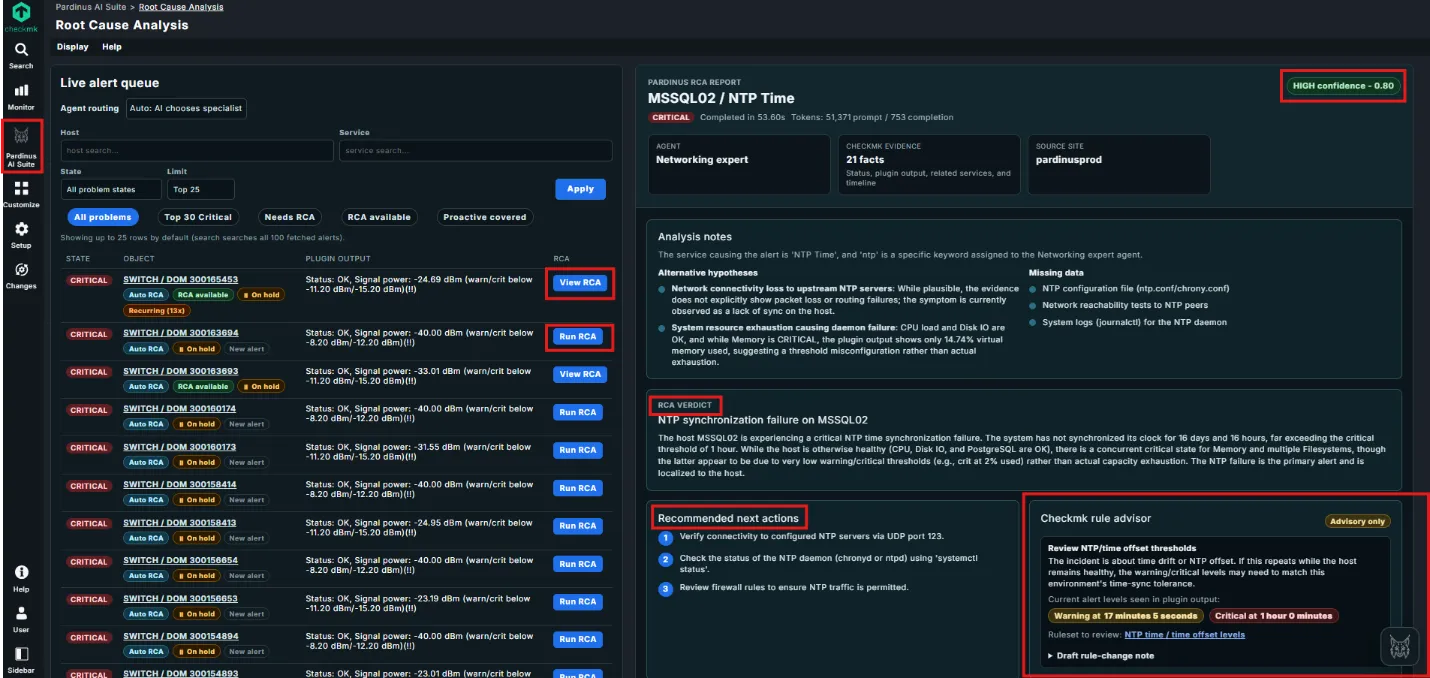
Task: Click the Root Cause Analysis breadcrumb link
Action: [181, 7]
